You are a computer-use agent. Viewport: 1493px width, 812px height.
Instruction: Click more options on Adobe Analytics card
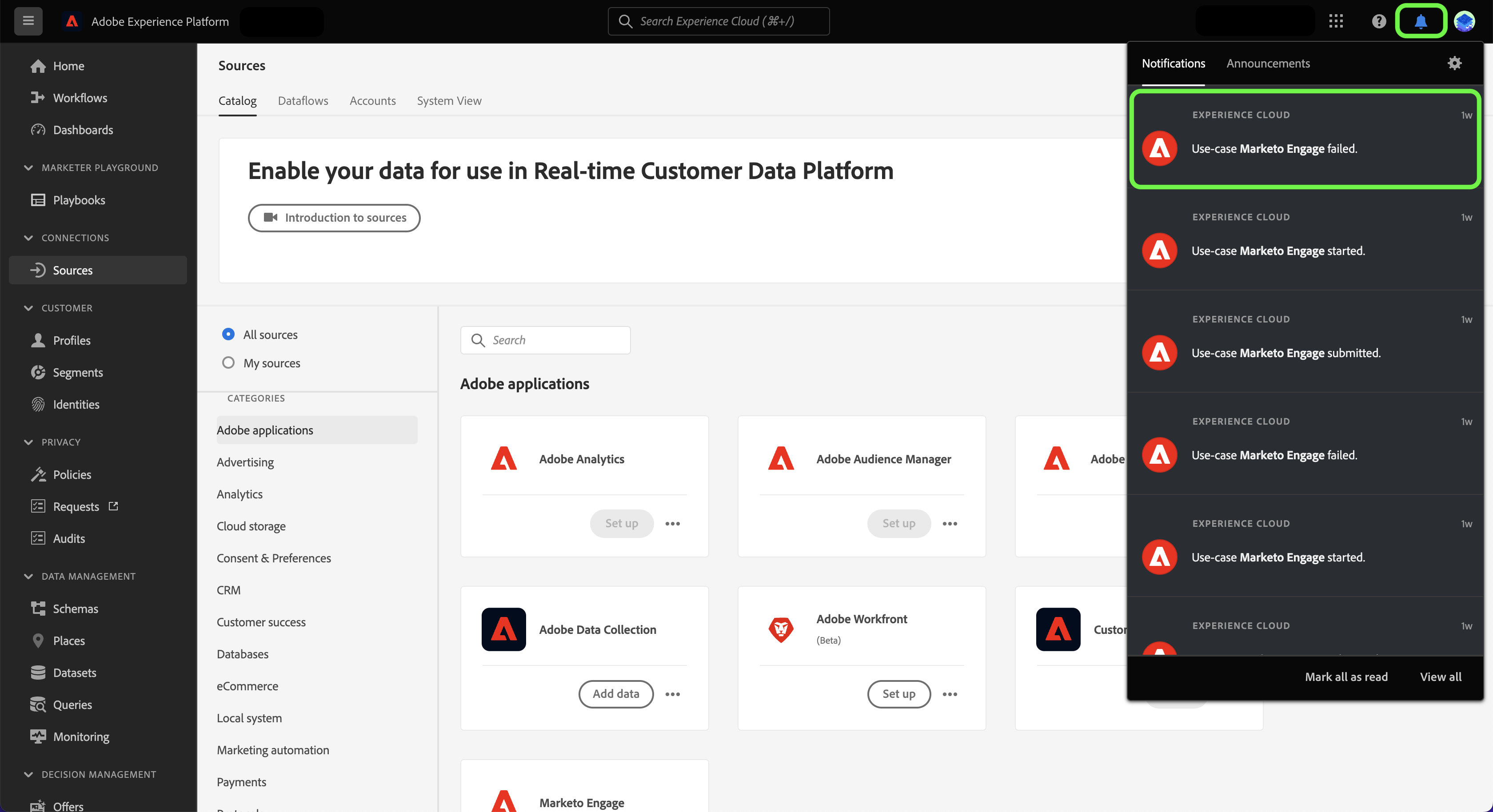[x=672, y=523]
